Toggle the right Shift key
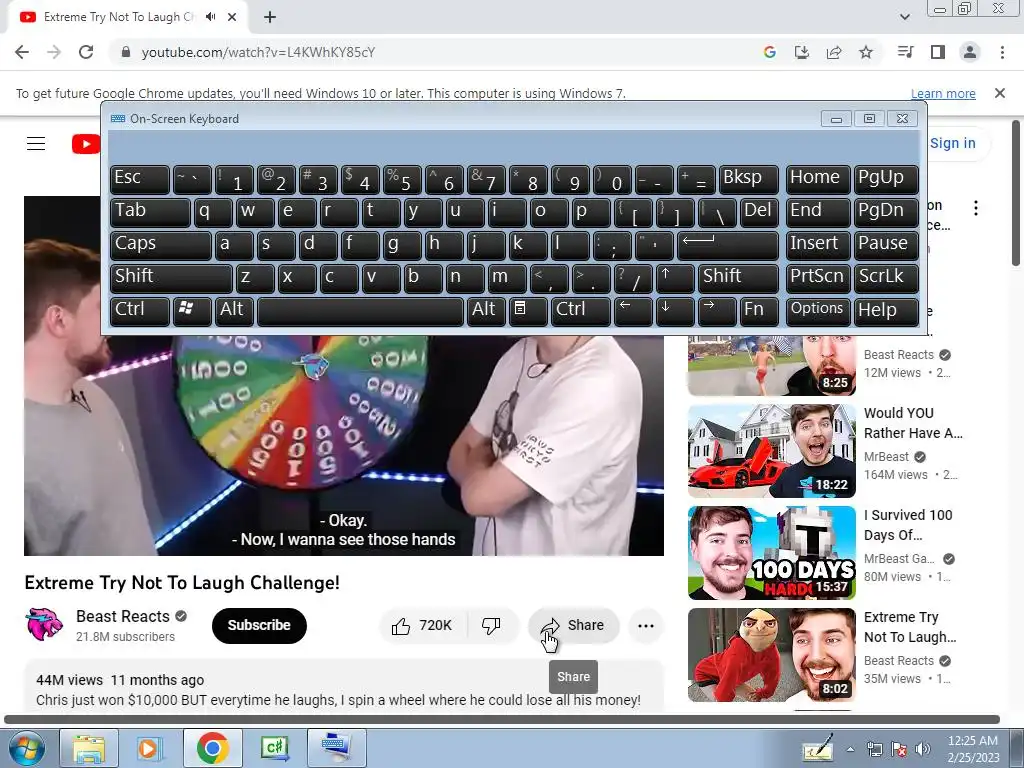Screen dimensions: 1024x768 [738, 278]
